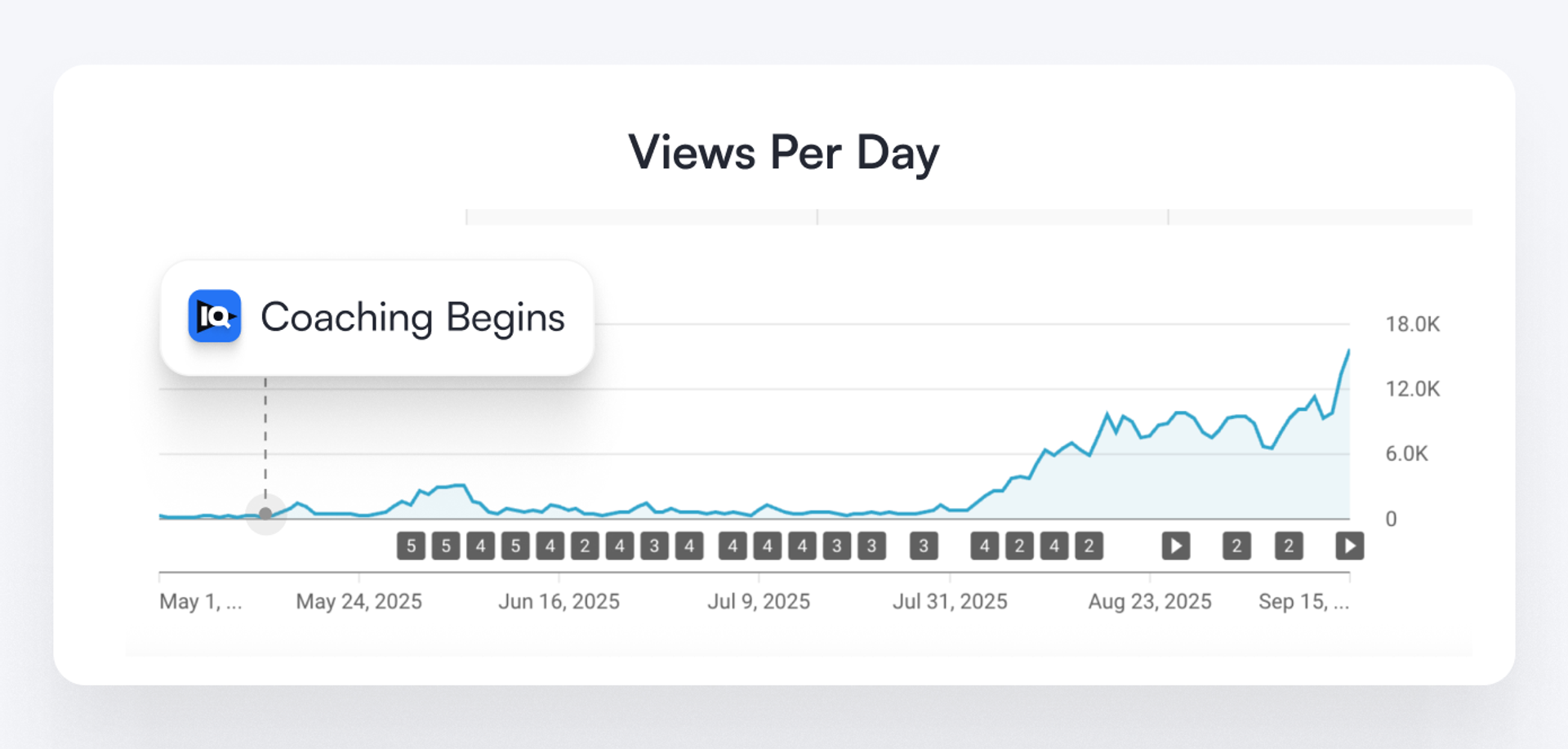Click the 18.0K y-axis label
Screen dimensions: 1568x749
[1412, 324]
